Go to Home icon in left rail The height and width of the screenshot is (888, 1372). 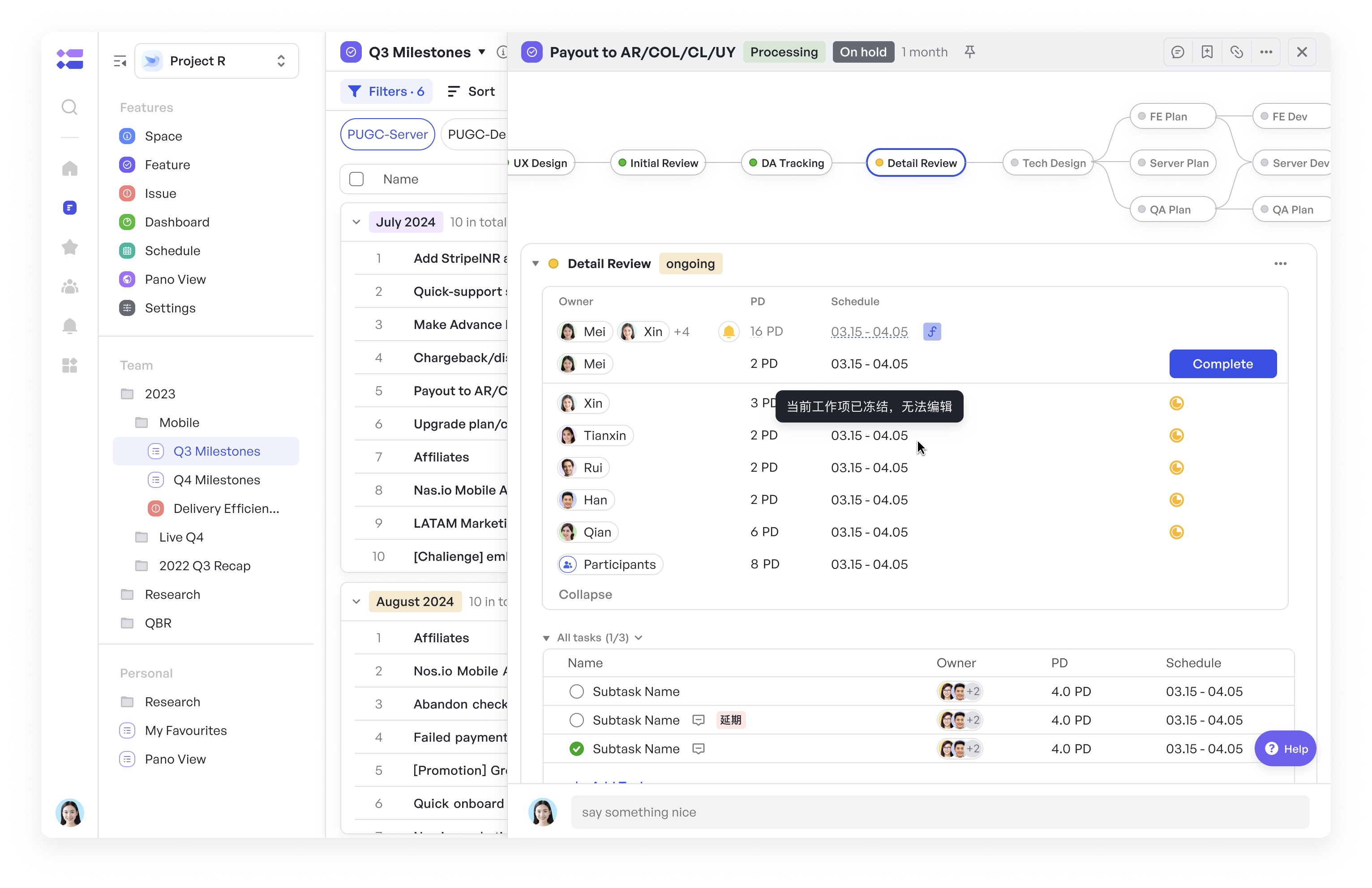click(69, 168)
